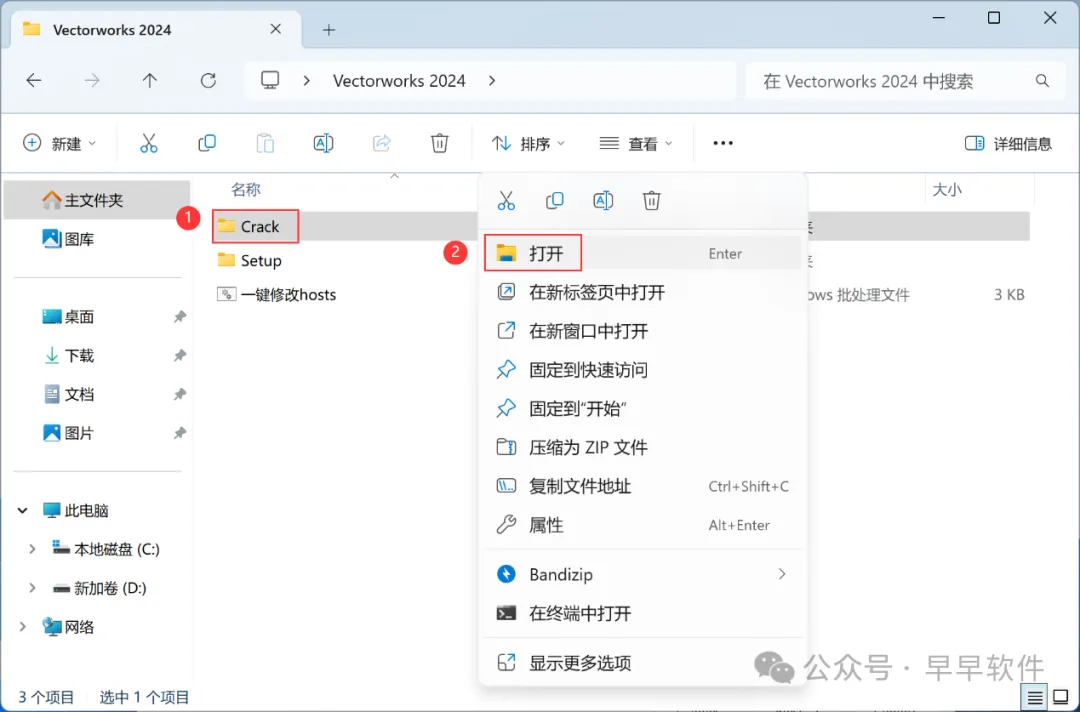Open the 排序 sort dropdown
Viewport: 1080px width, 712px height.
(528, 143)
